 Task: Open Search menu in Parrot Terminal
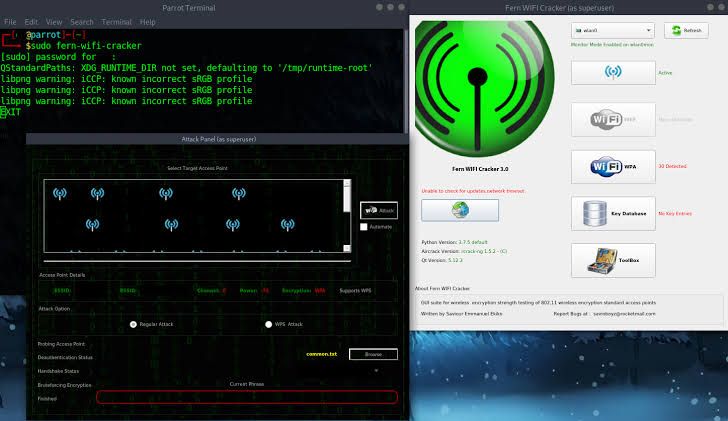[x=82, y=22]
